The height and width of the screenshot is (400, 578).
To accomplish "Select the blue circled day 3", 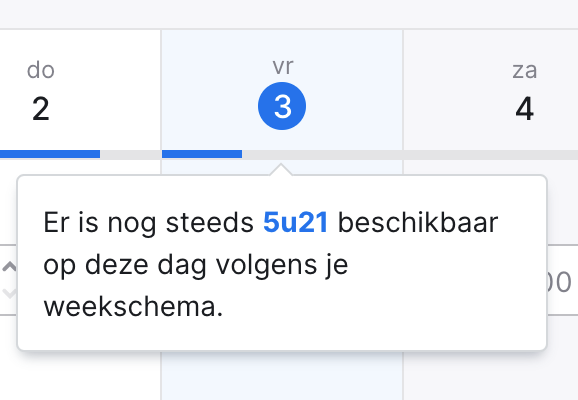I will point(282,106).
